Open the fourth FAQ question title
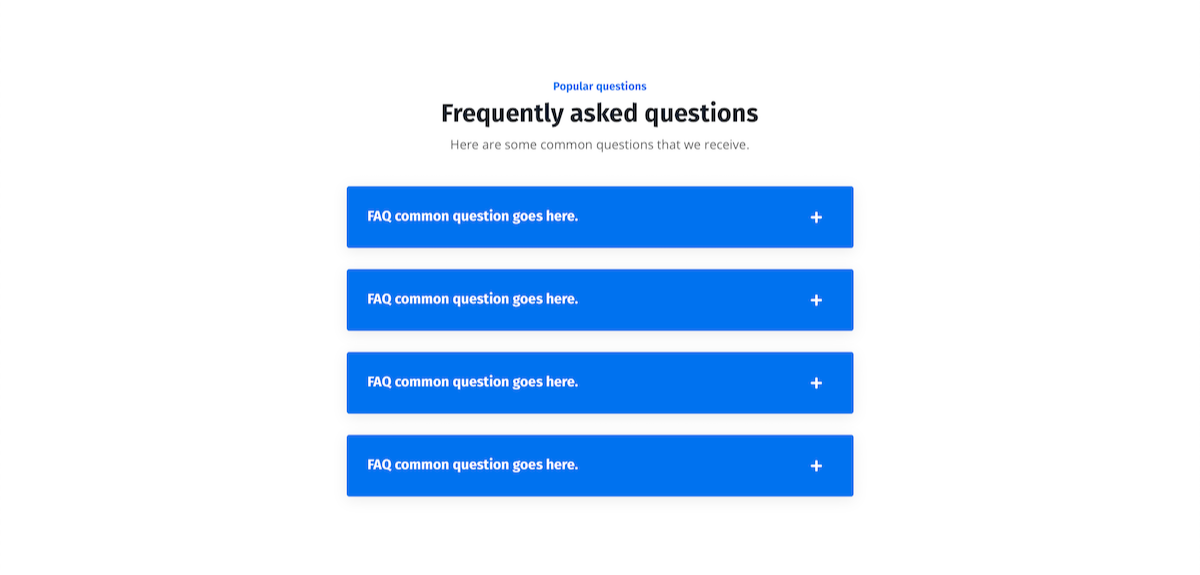 tap(472, 465)
